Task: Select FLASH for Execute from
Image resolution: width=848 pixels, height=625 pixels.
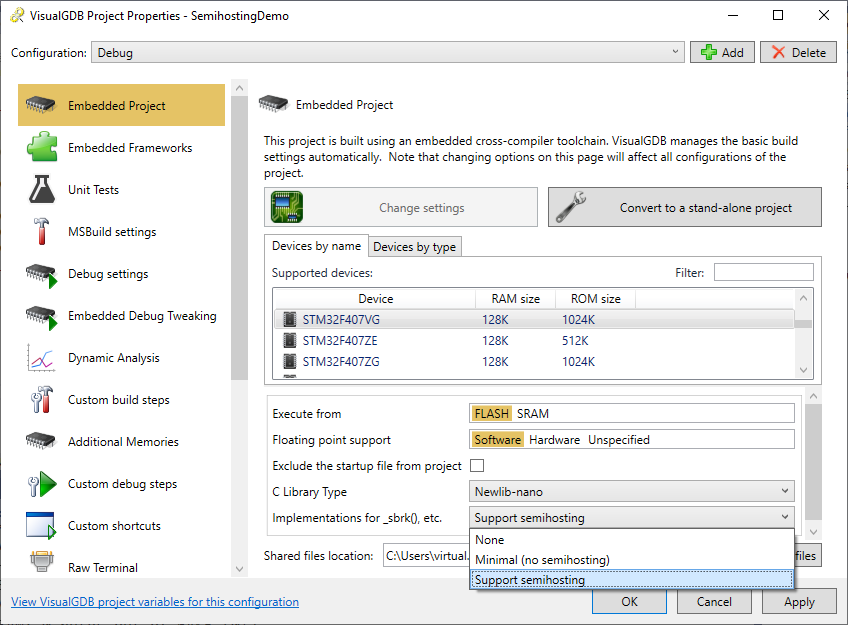Action: pos(492,414)
